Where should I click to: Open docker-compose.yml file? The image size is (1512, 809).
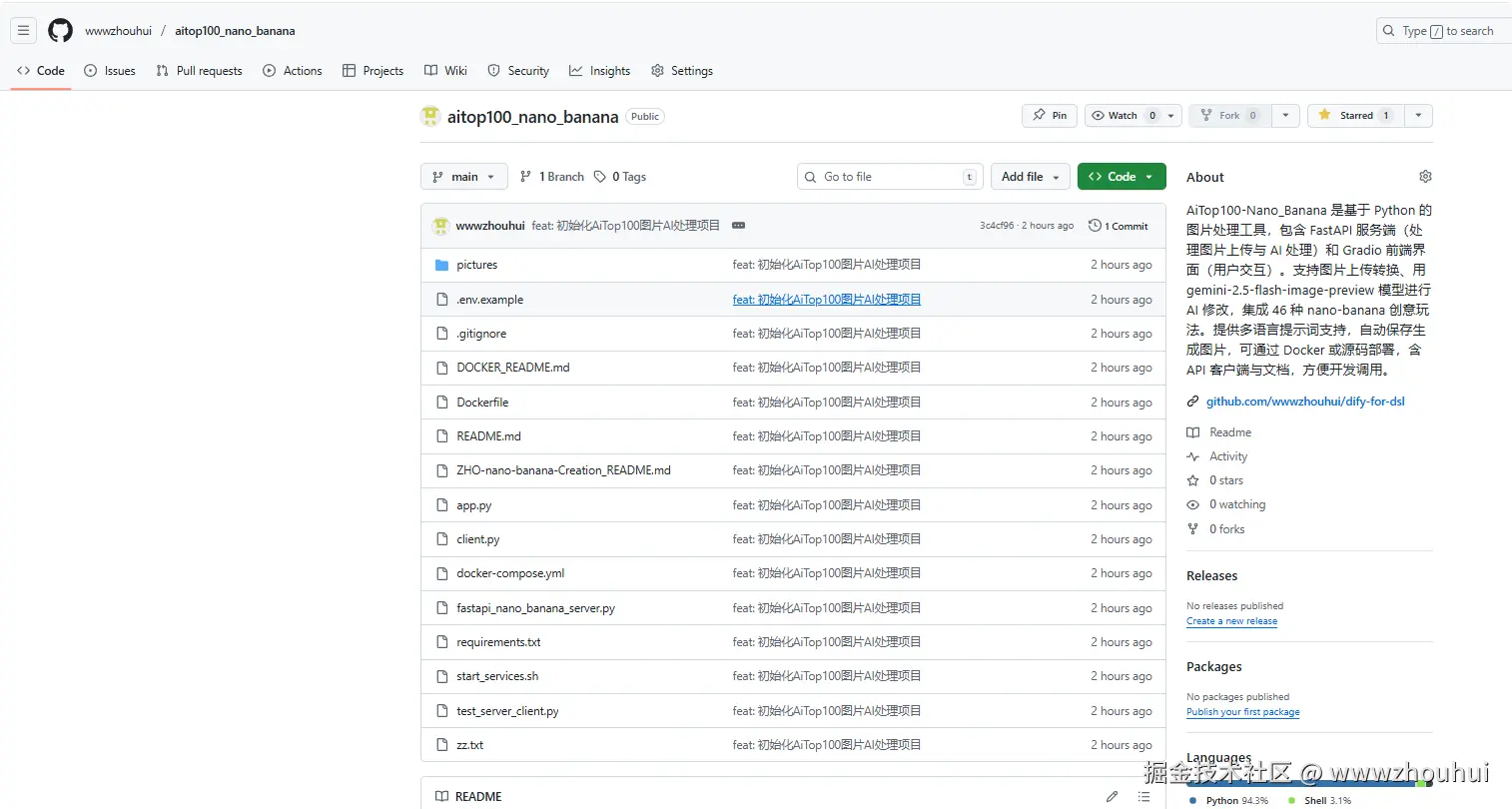coord(510,573)
